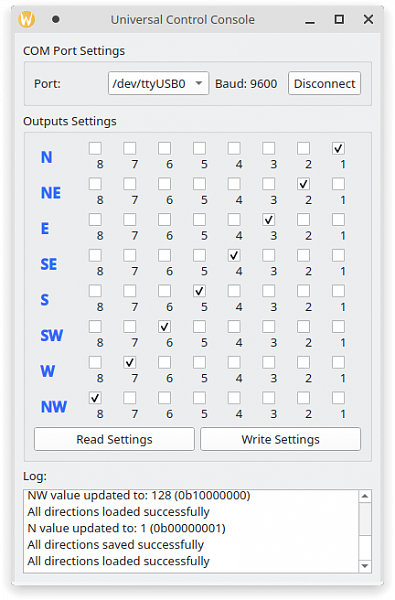Click the log scrollbar down arrow
395x600 pixels.
[x=365, y=566]
